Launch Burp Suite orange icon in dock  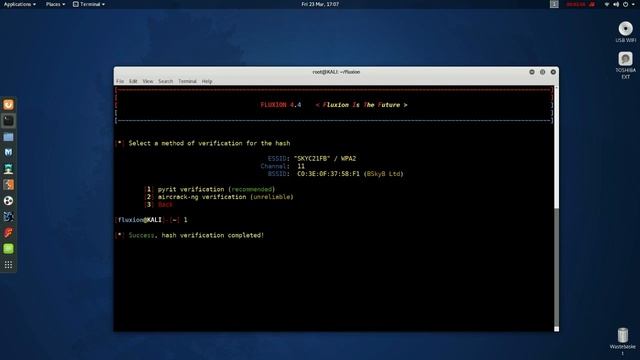coord(8,184)
